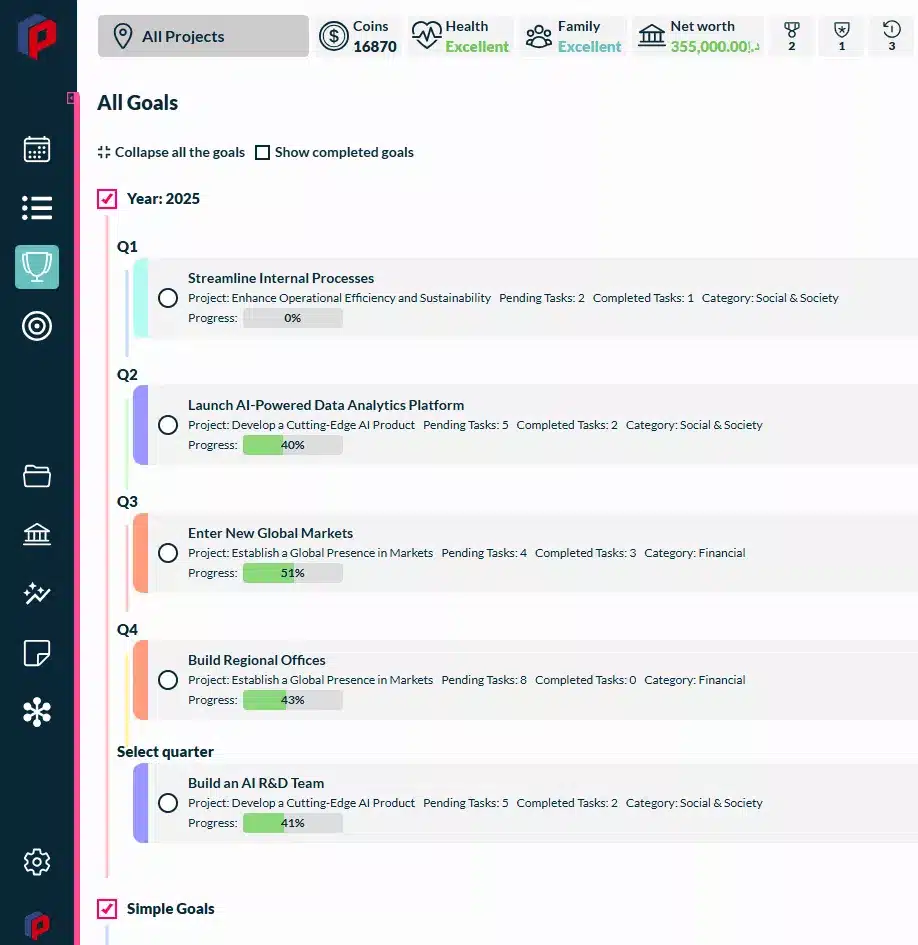The height and width of the screenshot is (945, 918).
Task: Mark Build an AI R&D Team complete
Action: 168,803
